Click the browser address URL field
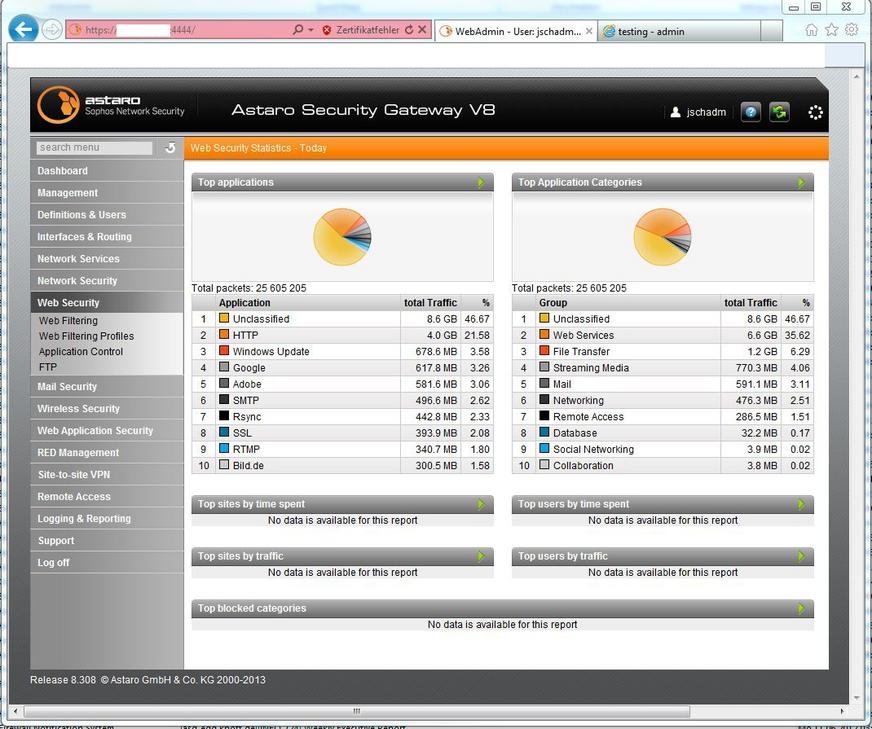872x729 pixels. coord(180,30)
